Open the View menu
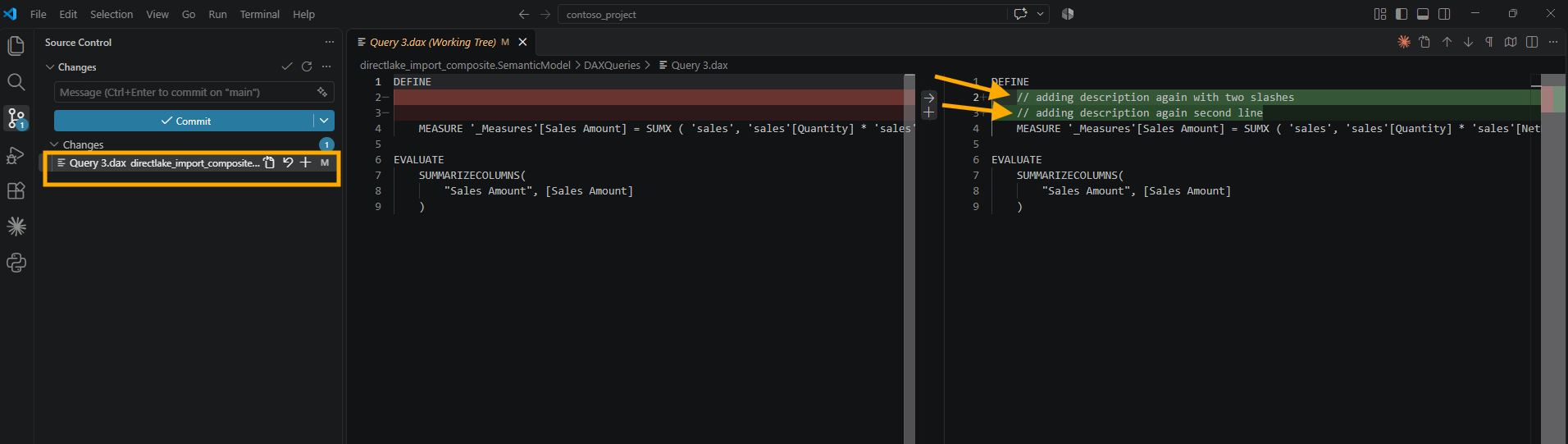This screenshot has height=444, width=1568. [157, 14]
